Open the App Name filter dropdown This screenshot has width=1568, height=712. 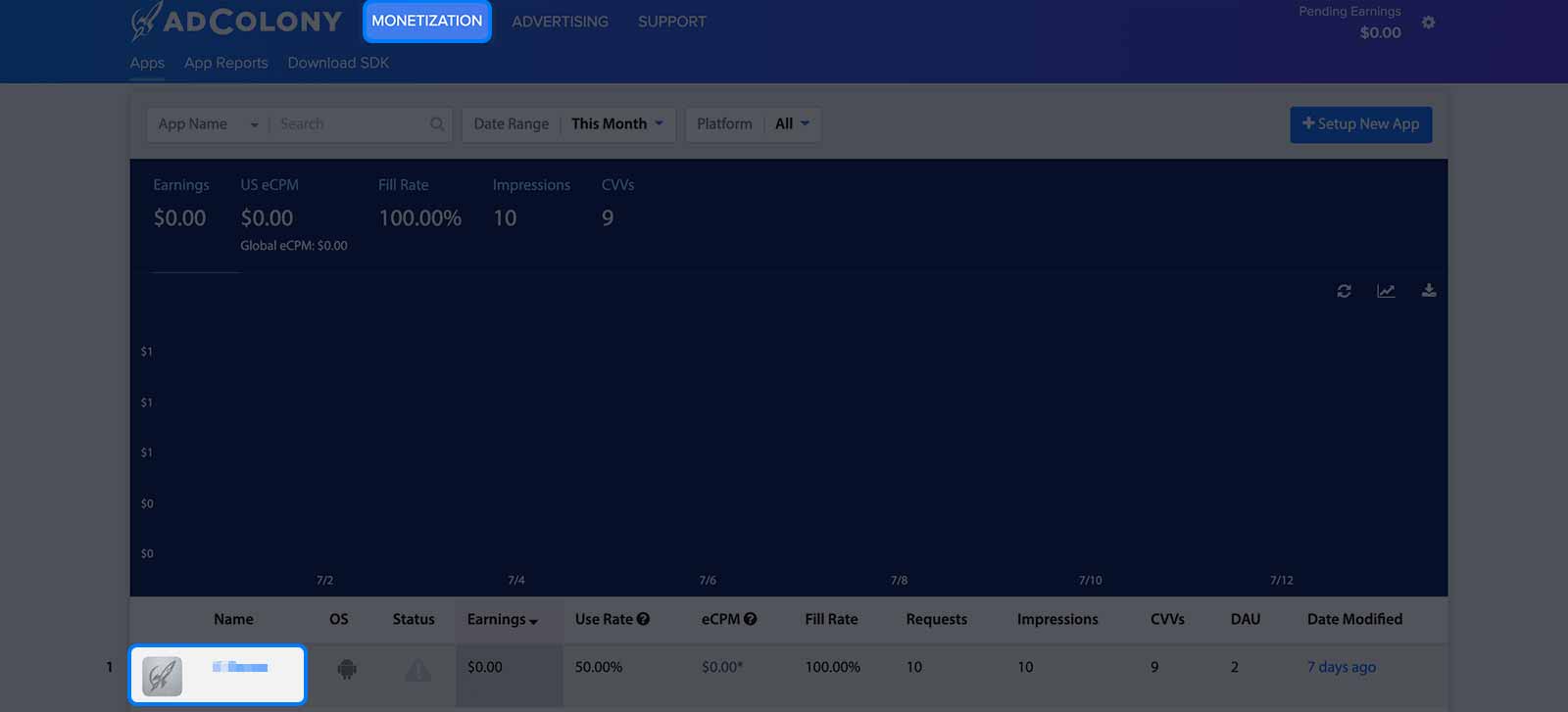208,124
